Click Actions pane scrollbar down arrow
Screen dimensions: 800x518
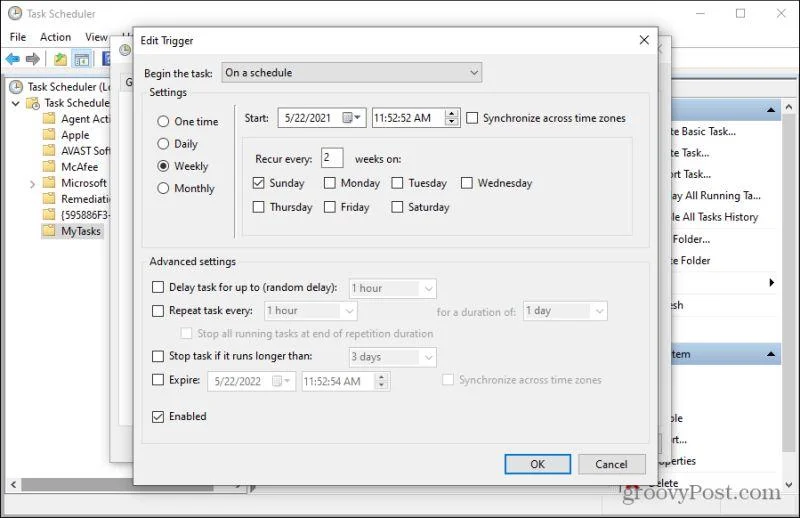pyautogui.click(x=789, y=484)
